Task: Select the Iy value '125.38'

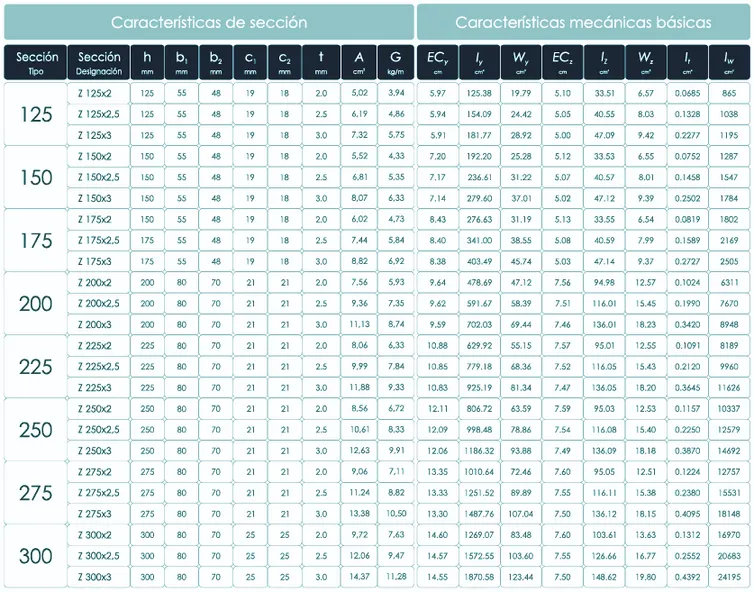Action: pyautogui.click(x=479, y=93)
